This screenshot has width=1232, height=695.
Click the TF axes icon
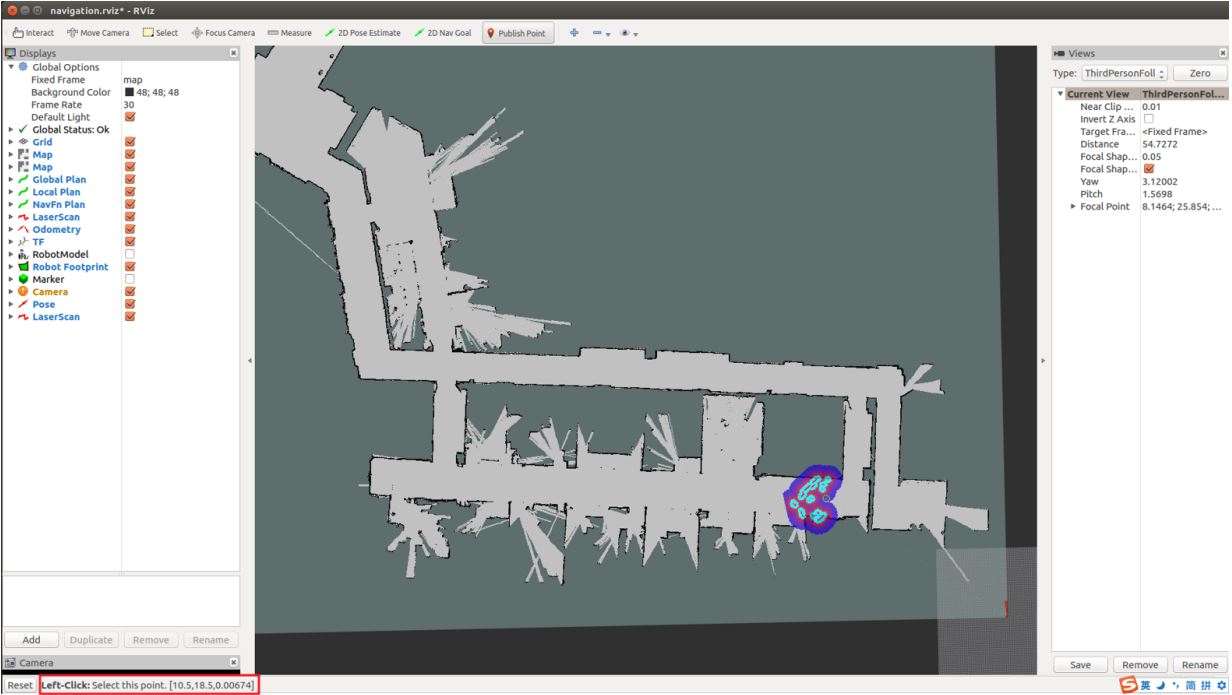pos(25,242)
